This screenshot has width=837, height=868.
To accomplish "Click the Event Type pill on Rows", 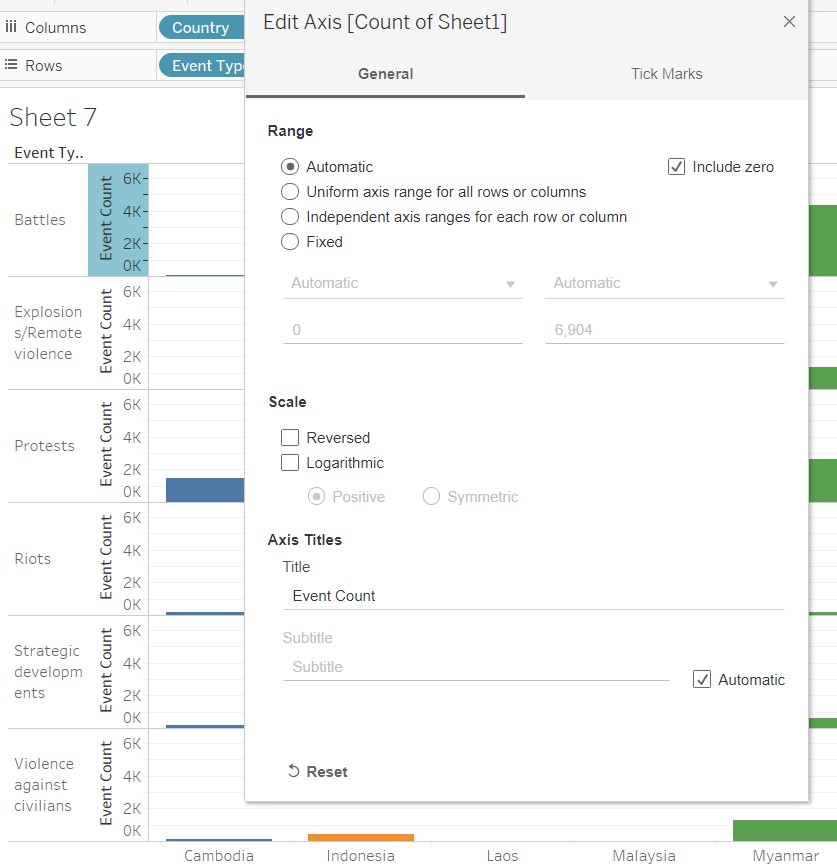I will tap(203, 66).
